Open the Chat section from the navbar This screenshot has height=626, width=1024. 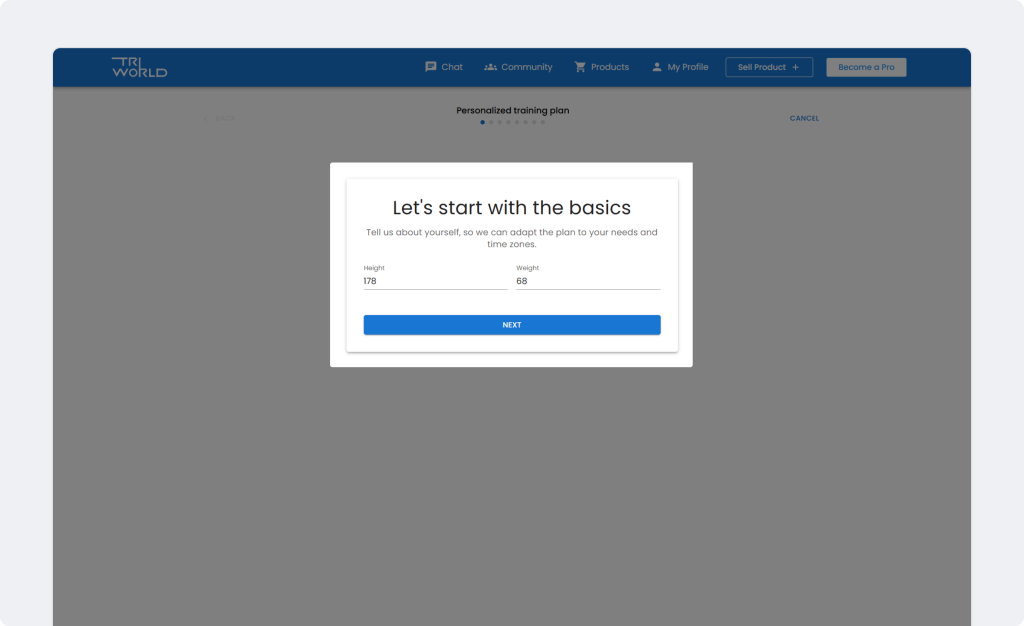[449, 67]
